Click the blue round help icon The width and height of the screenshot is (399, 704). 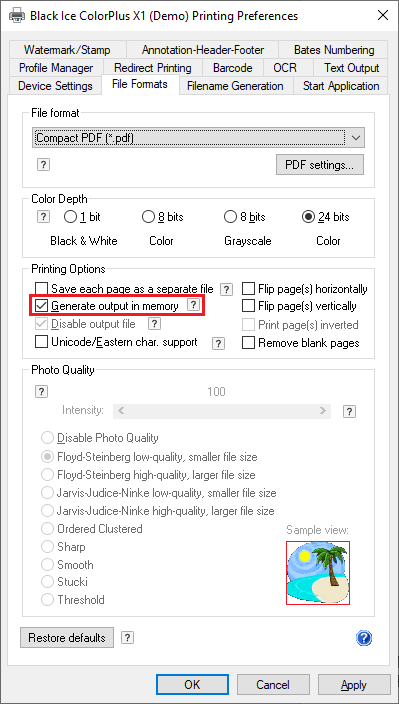pos(364,638)
